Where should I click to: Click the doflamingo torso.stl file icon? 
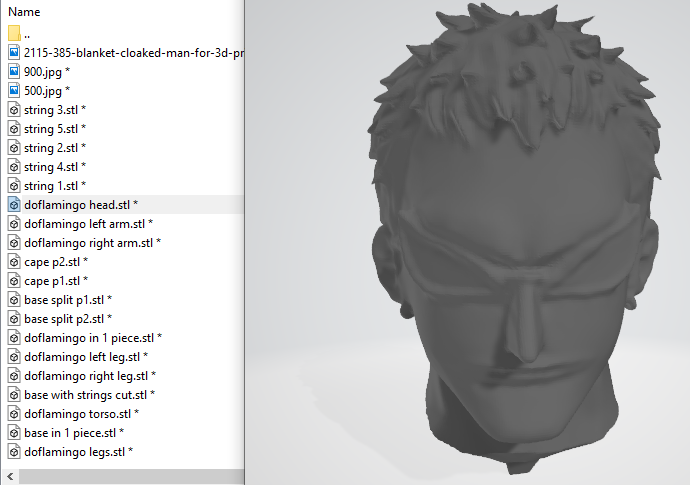tap(14, 413)
